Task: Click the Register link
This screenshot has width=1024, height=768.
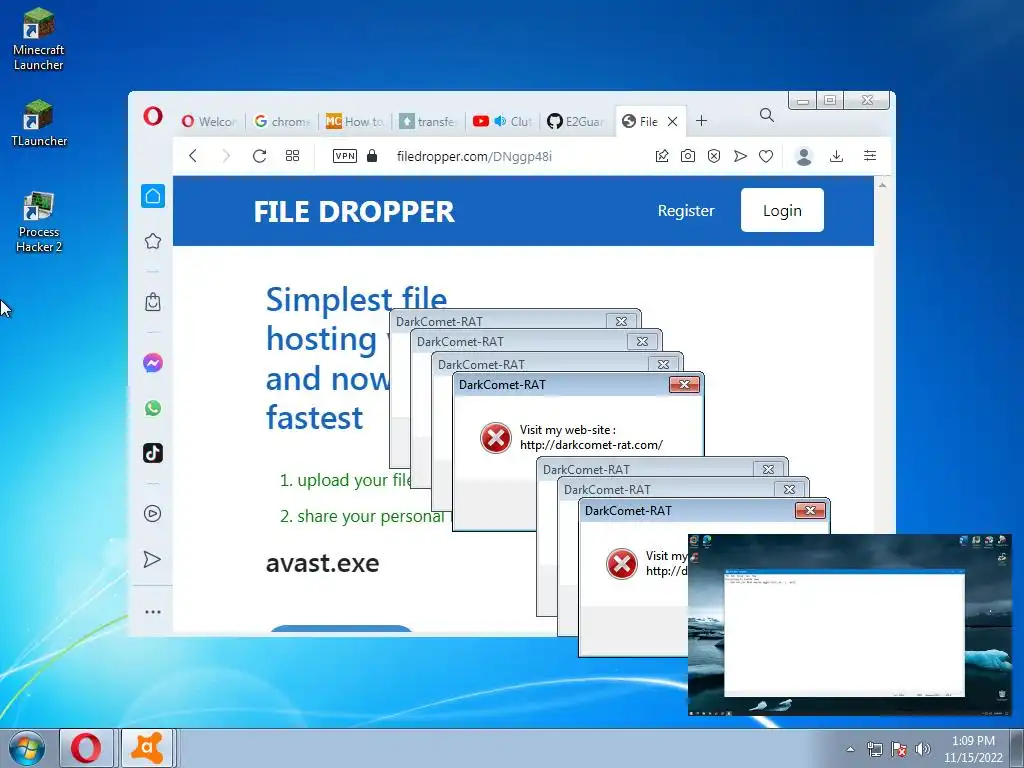Action: pyautogui.click(x=686, y=211)
